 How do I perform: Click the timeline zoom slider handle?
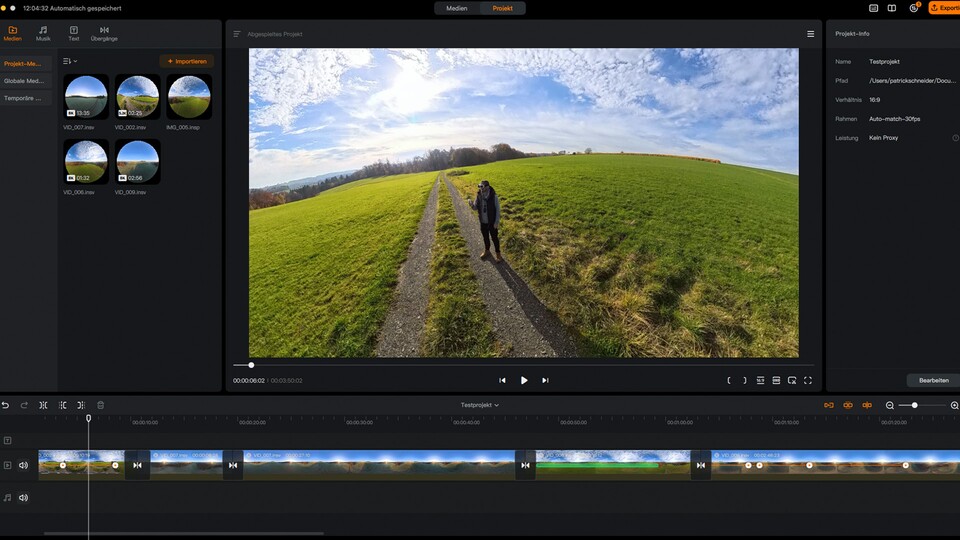pyautogui.click(x=914, y=405)
